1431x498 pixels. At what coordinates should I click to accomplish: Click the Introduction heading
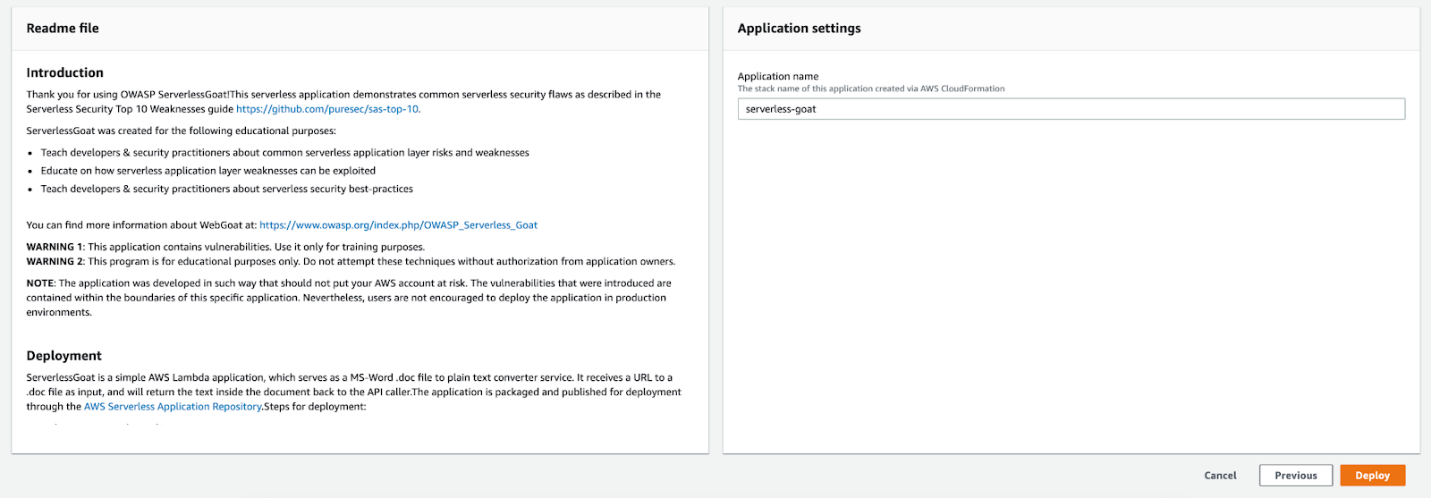click(x=65, y=73)
